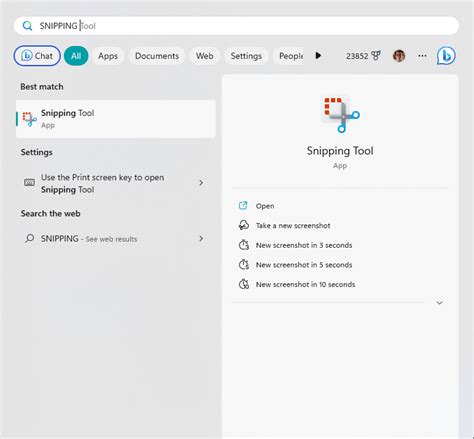Switch to the Documents filter tab
The width and height of the screenshot is (474, 439).
pyautogui.click(x=157, y=56)
